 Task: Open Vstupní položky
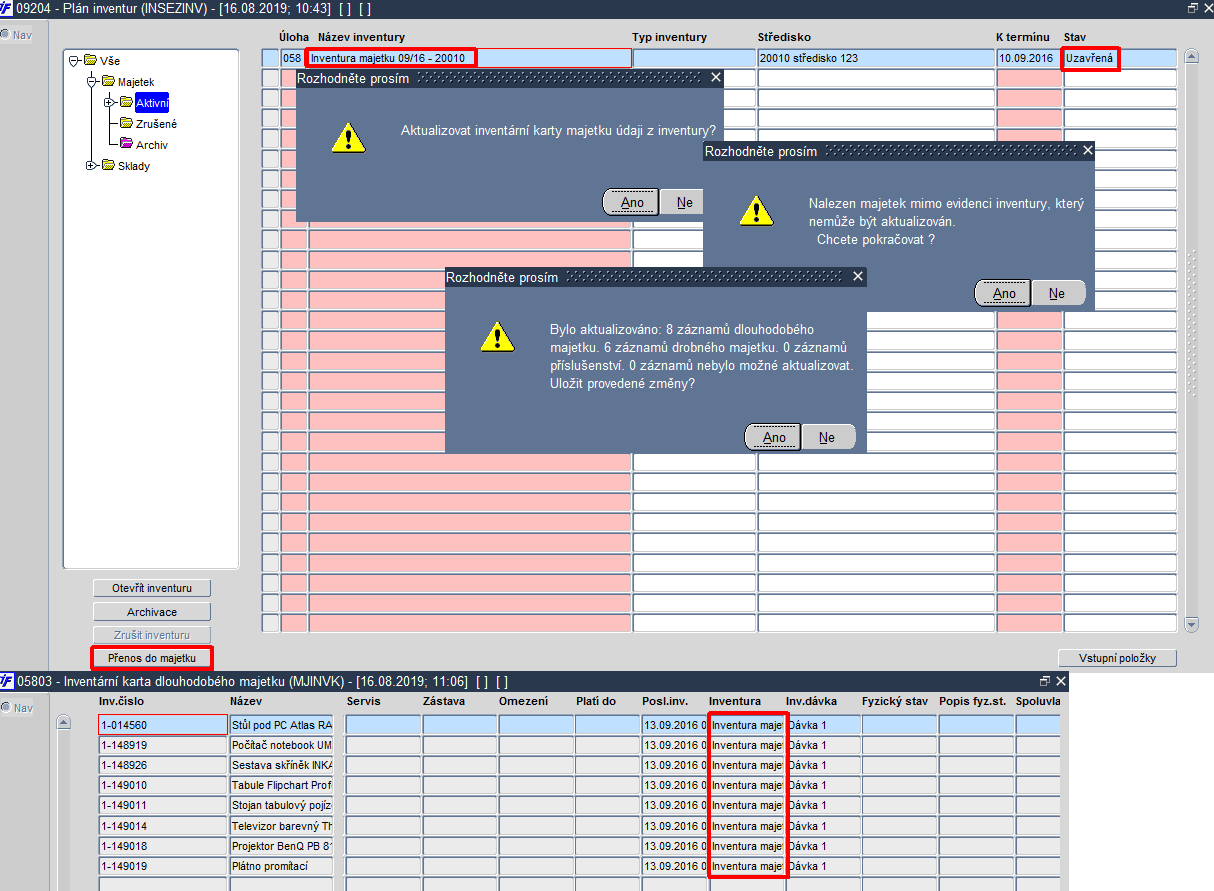[x=1117, y=658]
